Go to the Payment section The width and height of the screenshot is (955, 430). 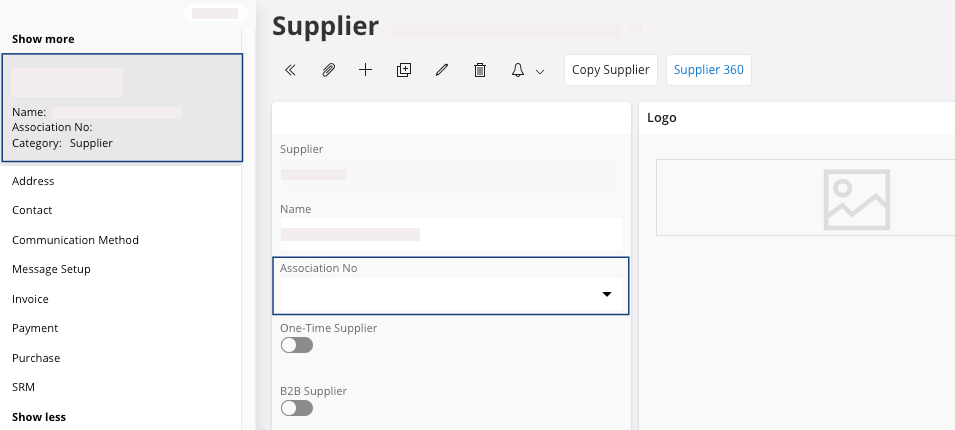(35, 328)
